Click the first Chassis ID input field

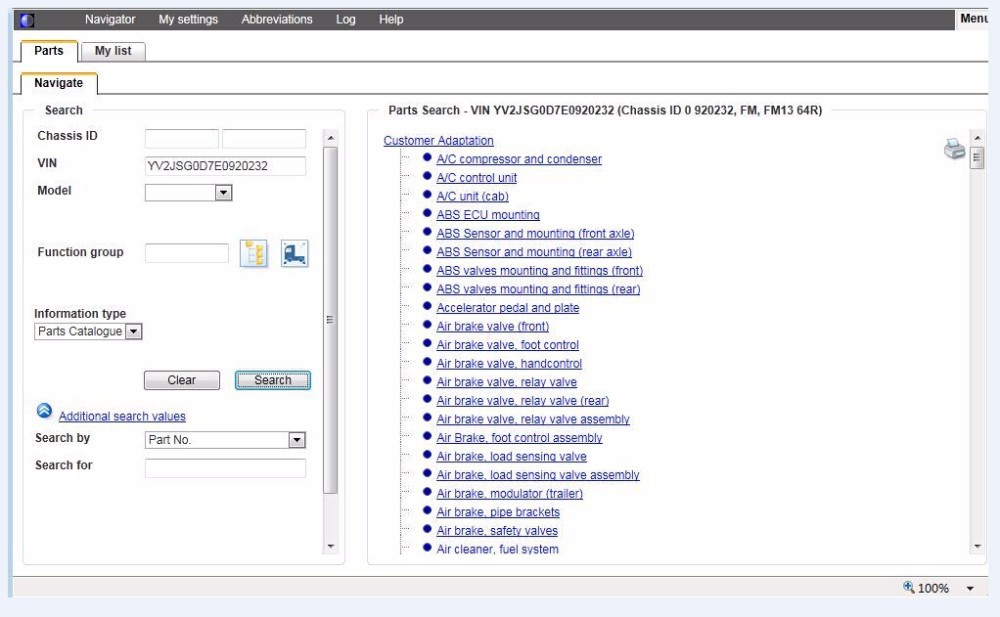coord(182,138)
